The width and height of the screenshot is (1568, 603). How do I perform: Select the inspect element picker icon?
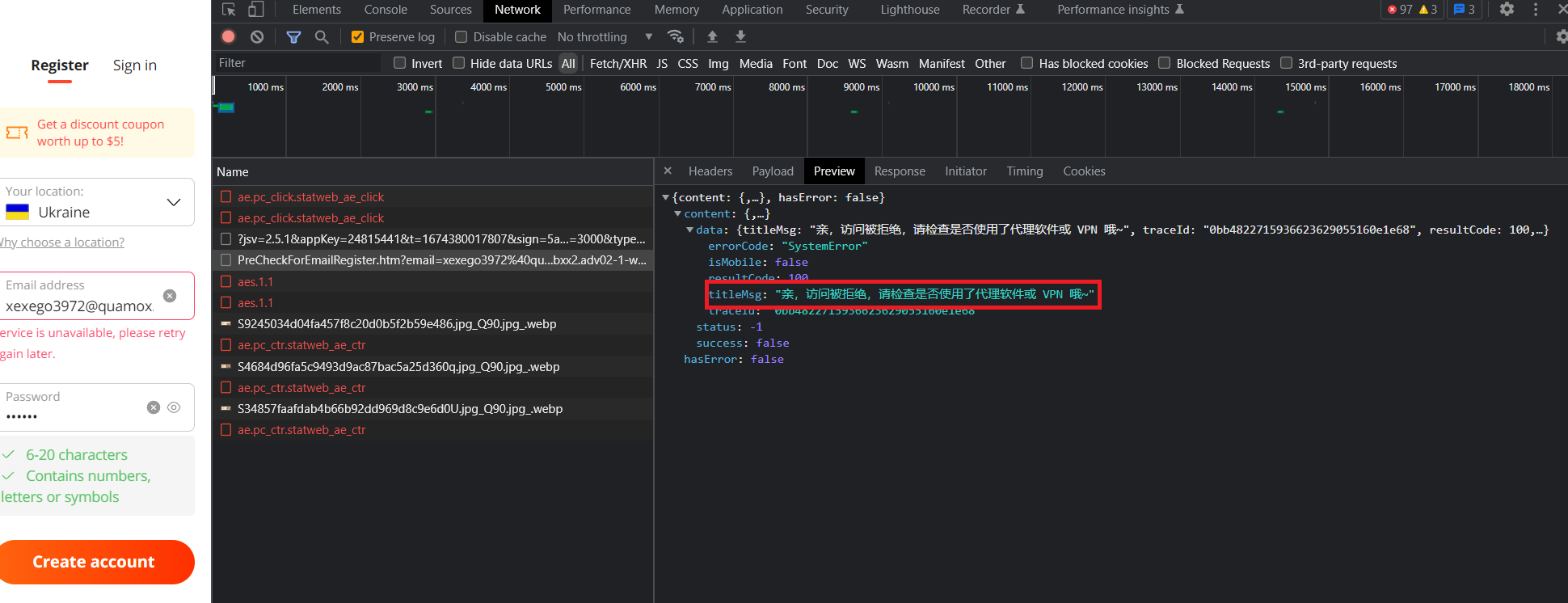point(229,10)
